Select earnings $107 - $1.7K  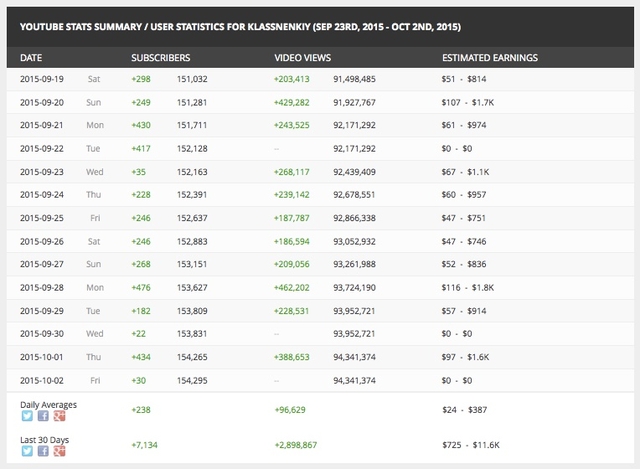[467, 102]
